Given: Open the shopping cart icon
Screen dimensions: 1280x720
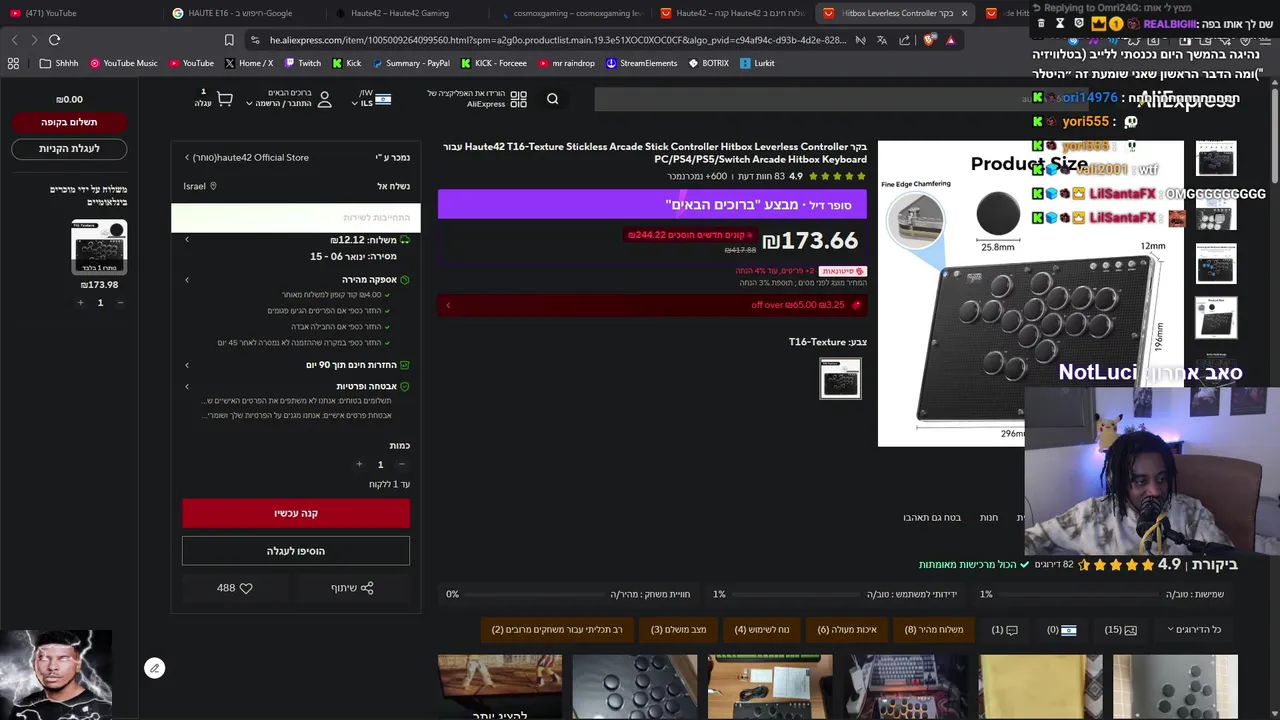Looking at the screenshot, I should pyautogui.click(x=224, y=99).
